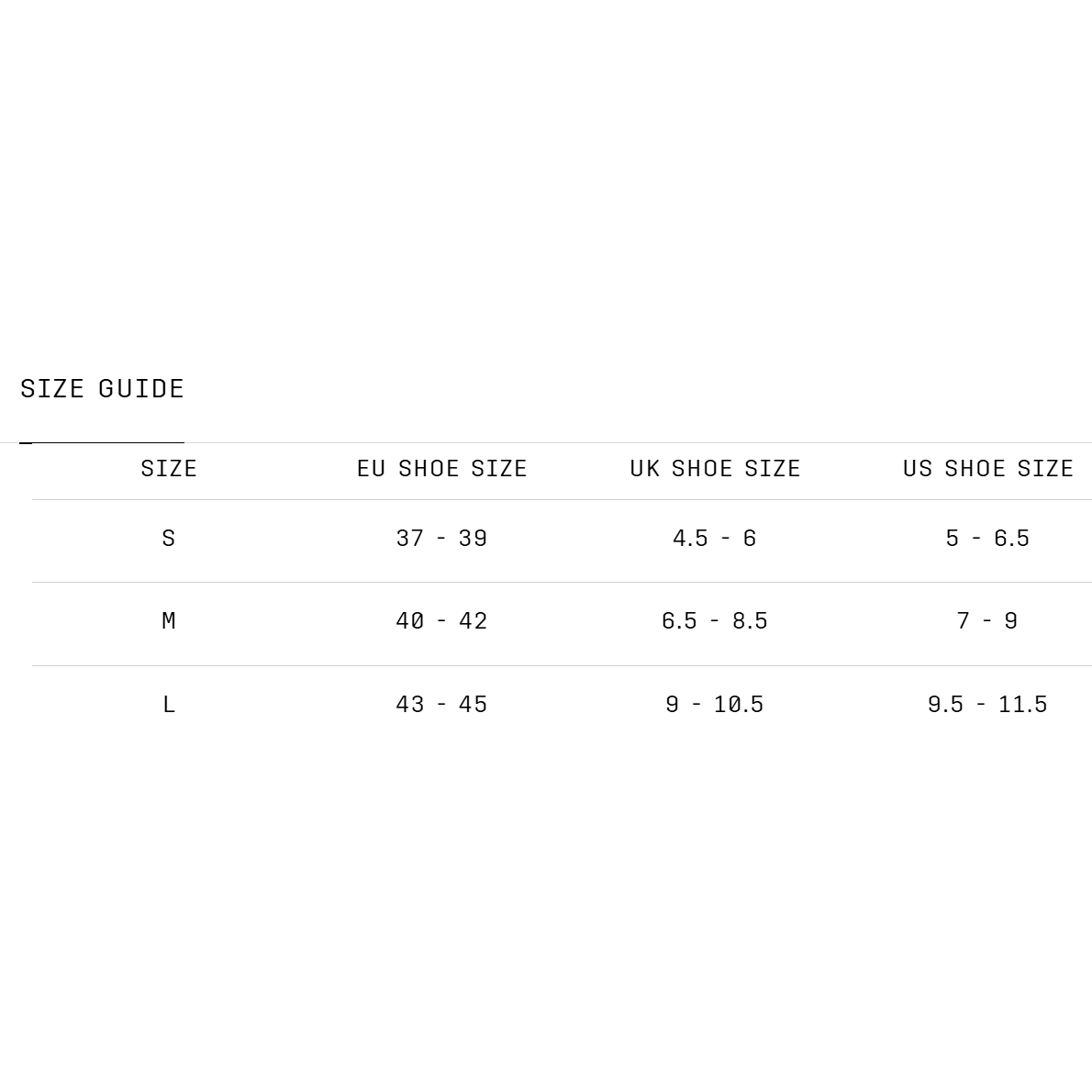1092x1092 pixels.
Task: Select the EU SHOE SIZE column header
Action: click(x=442, y=469)
